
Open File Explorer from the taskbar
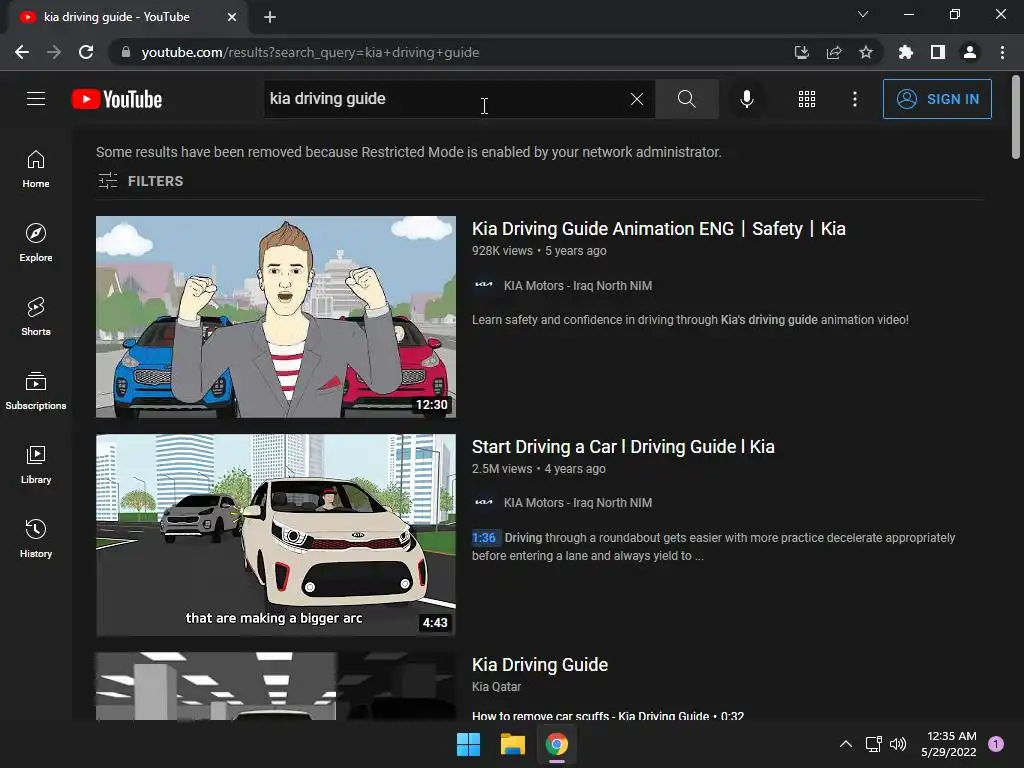[513, 744]
